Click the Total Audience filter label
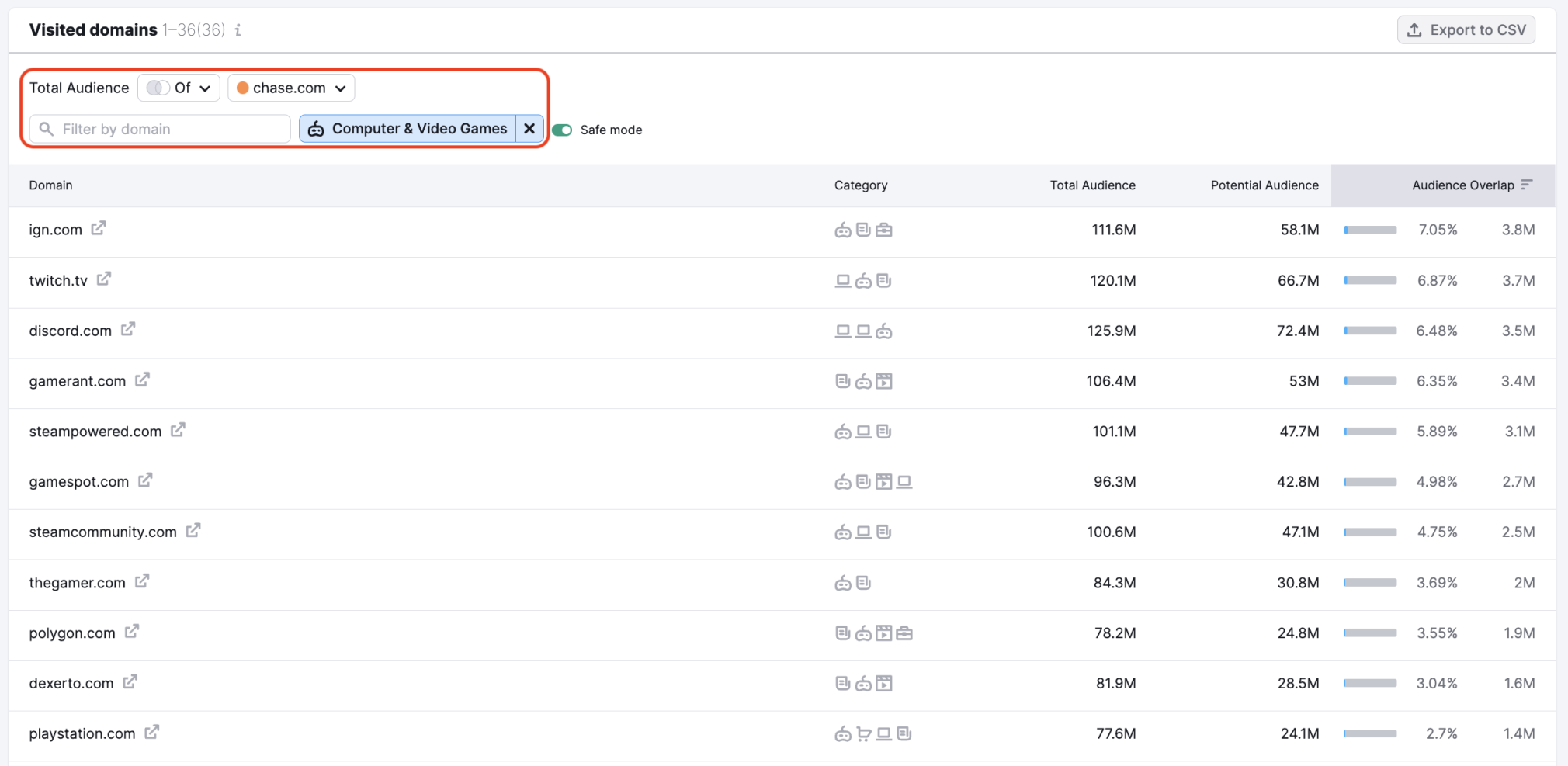The width and height of the screenshot is (1568, 766). coord(79,88)
